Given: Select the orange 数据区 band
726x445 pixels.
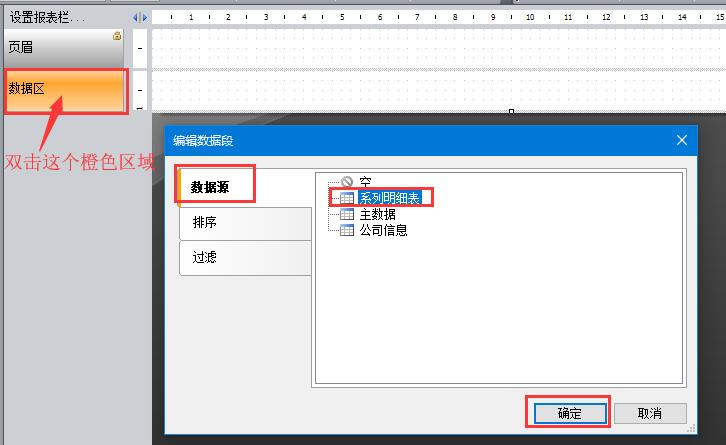Looking at the screenshot, I should pos(65,90).
